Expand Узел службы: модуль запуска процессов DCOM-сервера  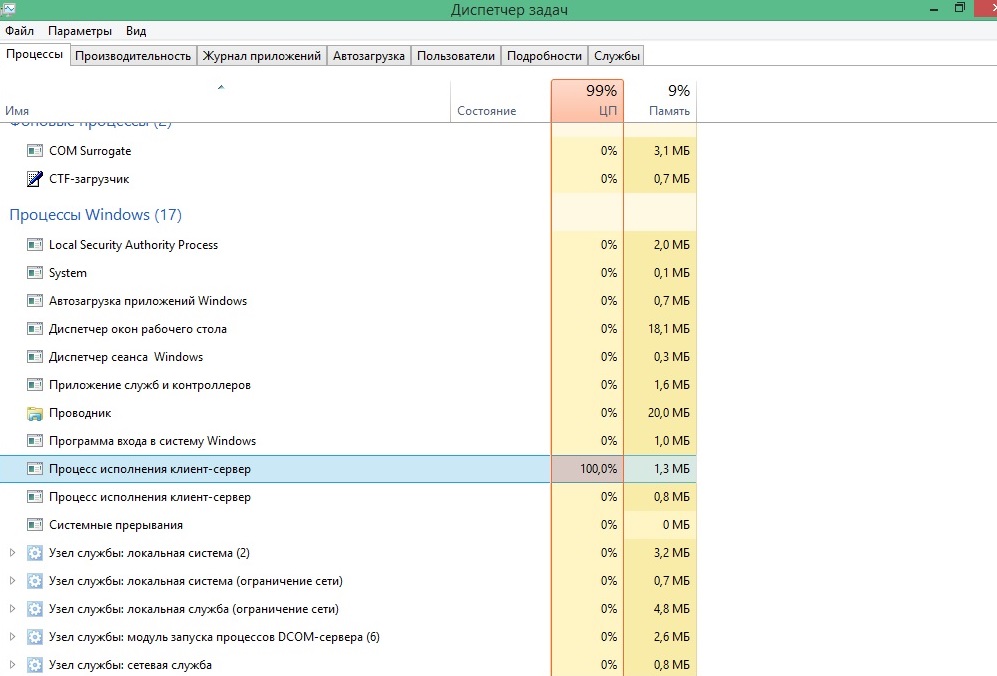[12, 637]
